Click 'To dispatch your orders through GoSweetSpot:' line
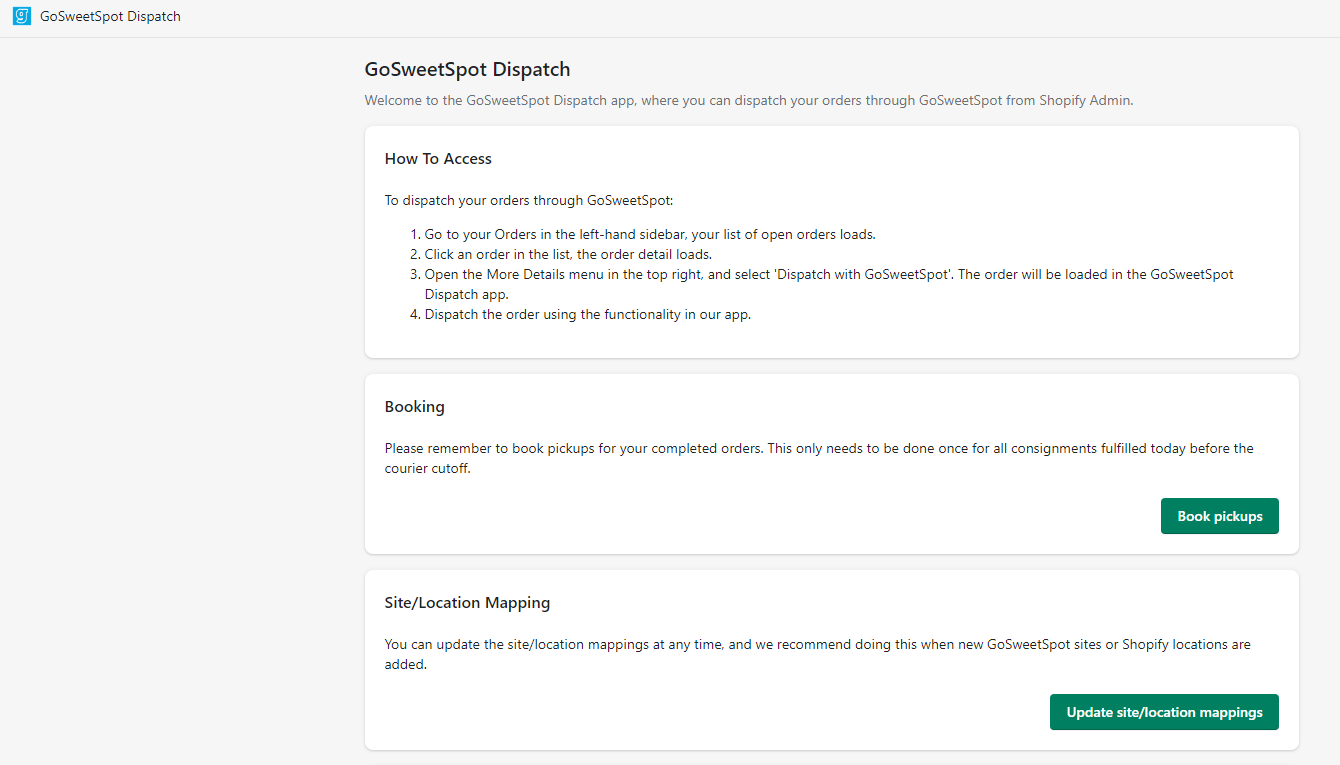 [x=529, y=200]
